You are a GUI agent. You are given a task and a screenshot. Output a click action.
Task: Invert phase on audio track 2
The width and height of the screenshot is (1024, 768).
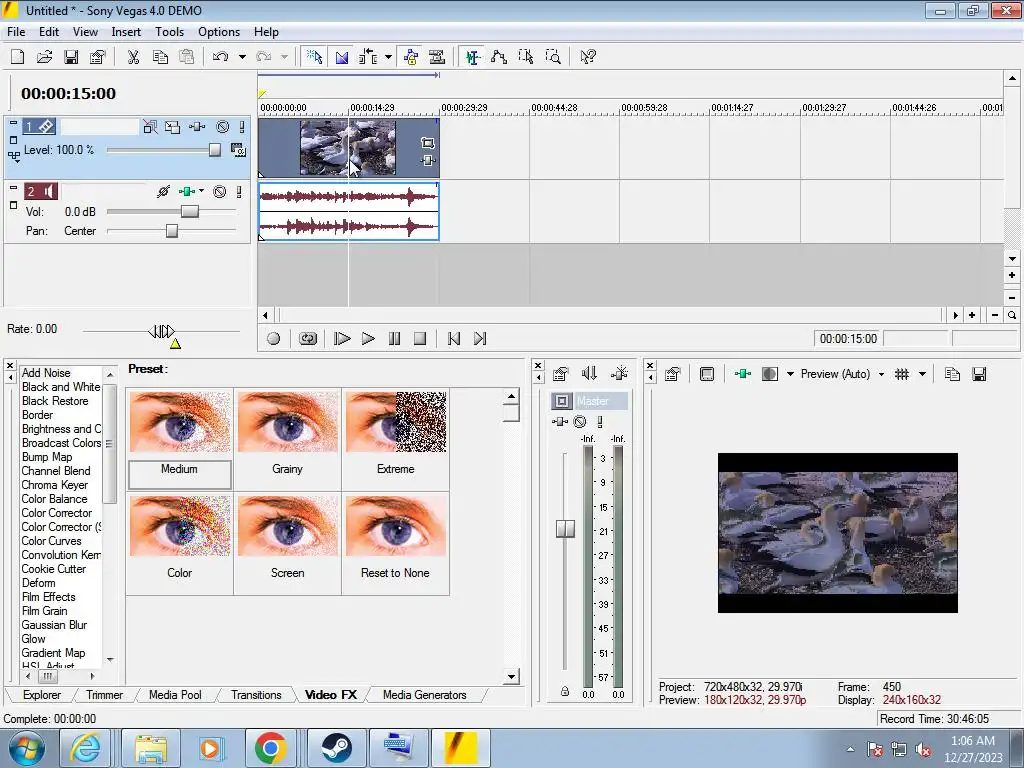[163, 191]
